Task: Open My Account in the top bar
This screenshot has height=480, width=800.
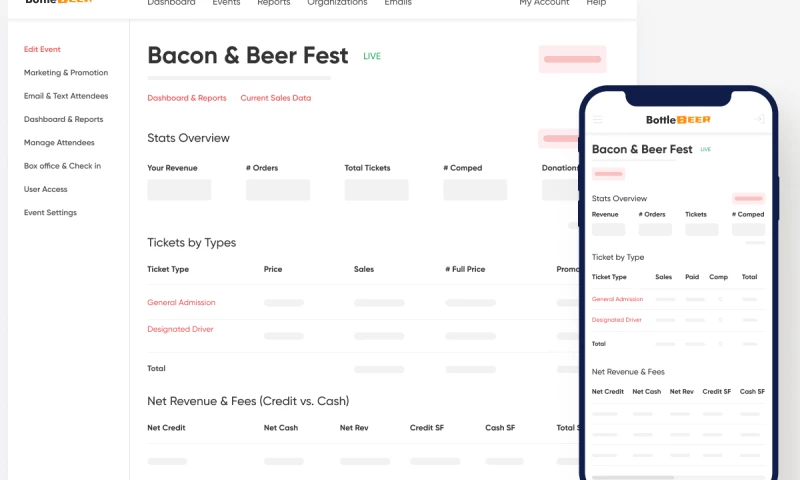Action: click(544, 3)
